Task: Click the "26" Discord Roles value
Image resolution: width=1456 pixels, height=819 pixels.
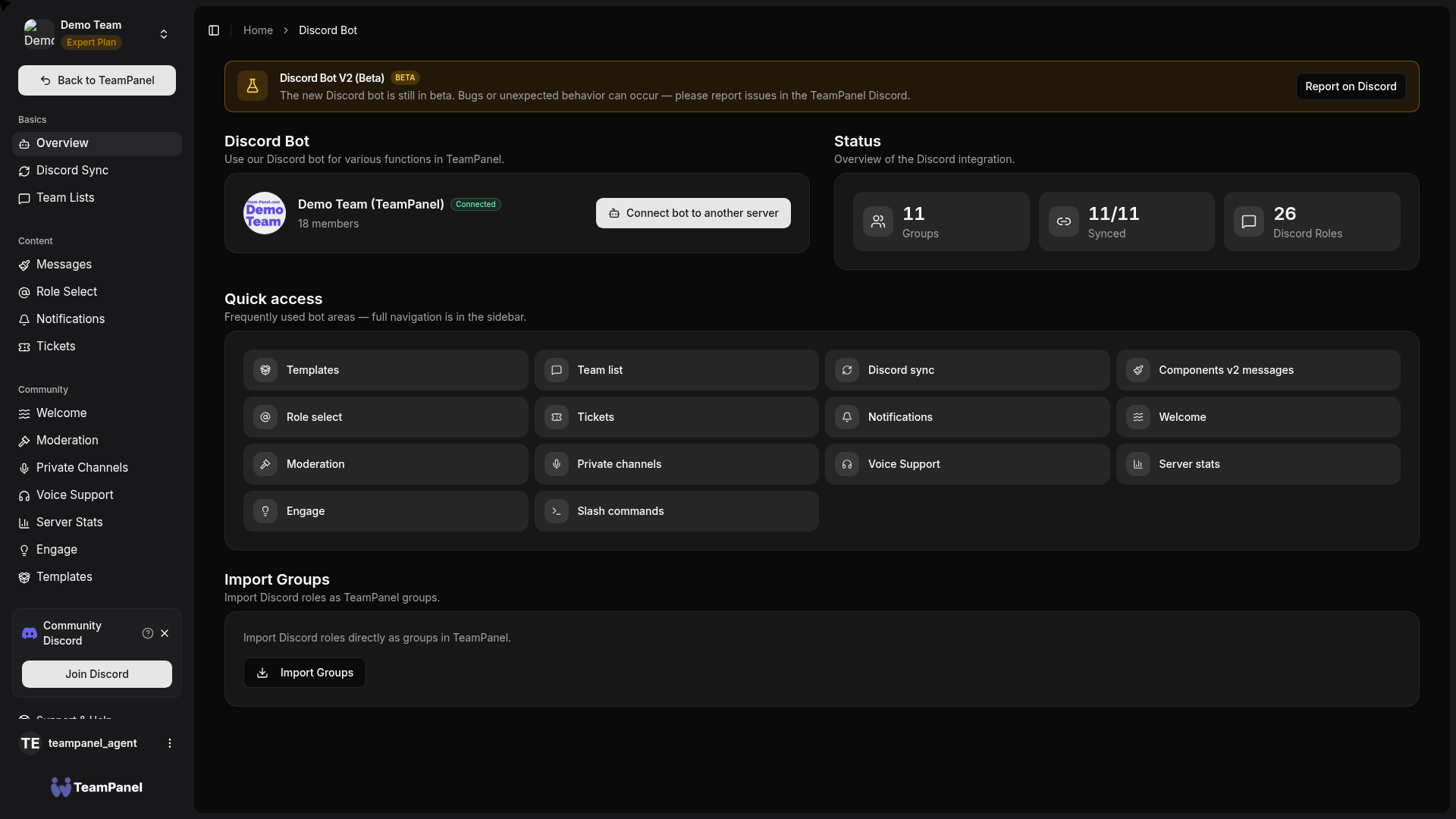Action: [1285, 214]
